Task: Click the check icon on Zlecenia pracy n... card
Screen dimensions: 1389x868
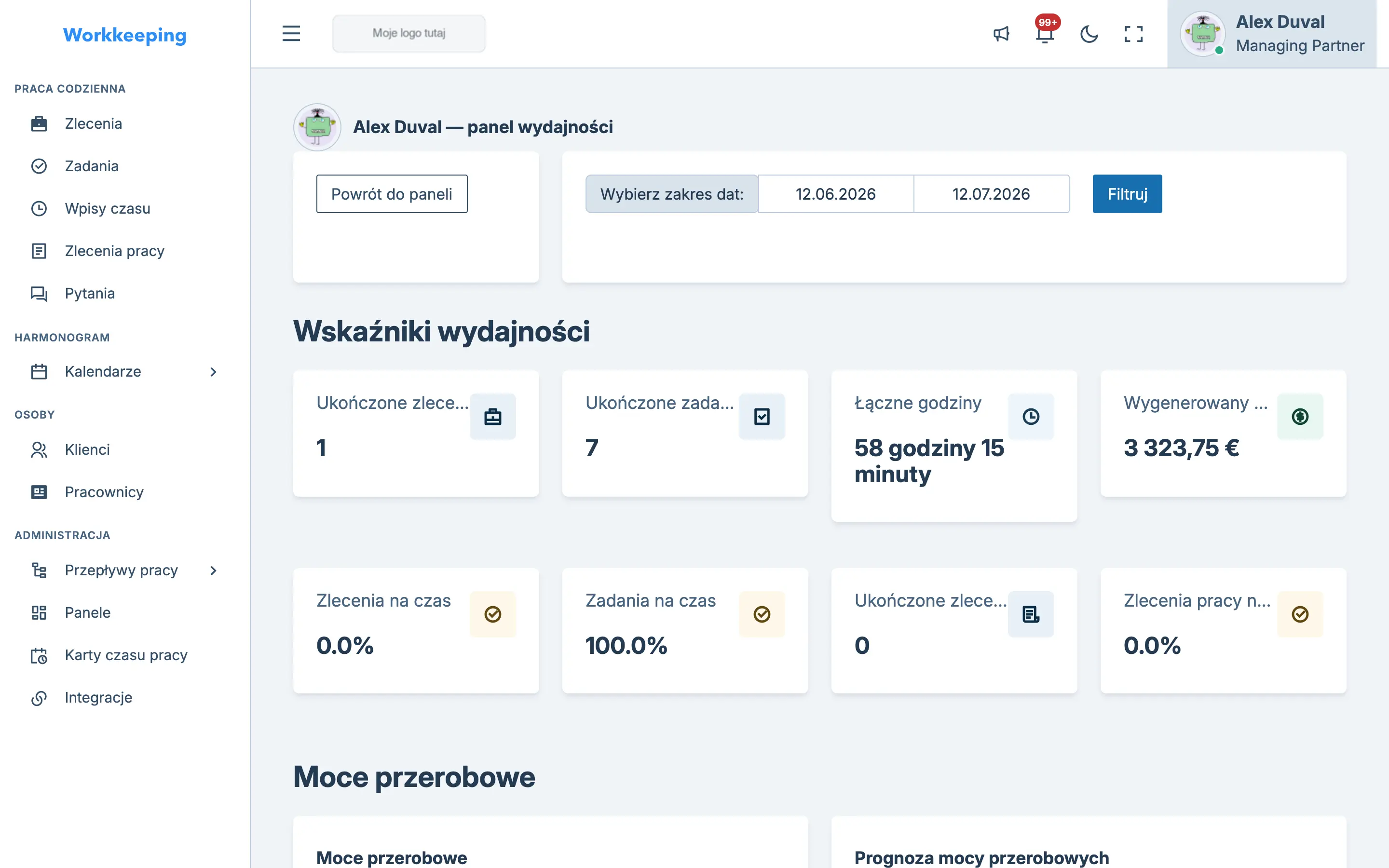Action: pos(1300,614)
